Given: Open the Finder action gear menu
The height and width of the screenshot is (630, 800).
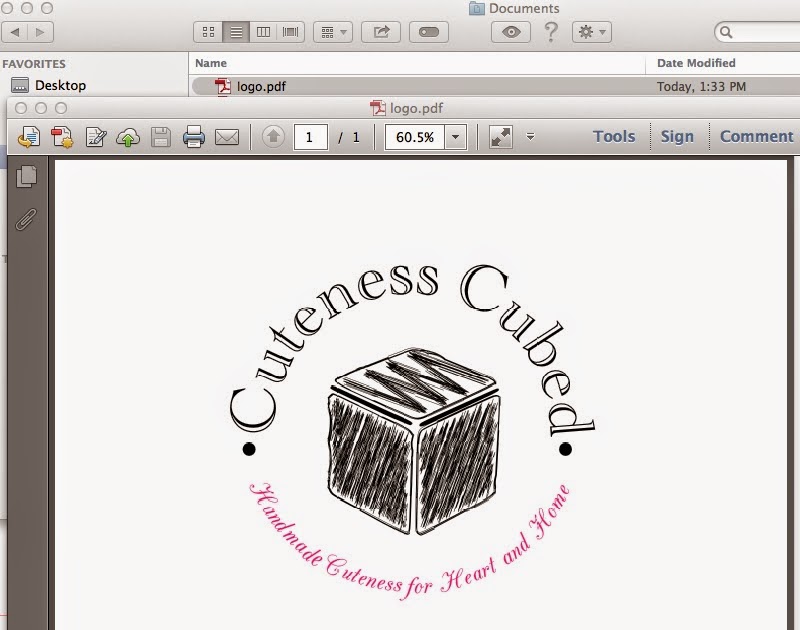Looking at the screenshot, I should pyautogui.click(x=590, y=31).
